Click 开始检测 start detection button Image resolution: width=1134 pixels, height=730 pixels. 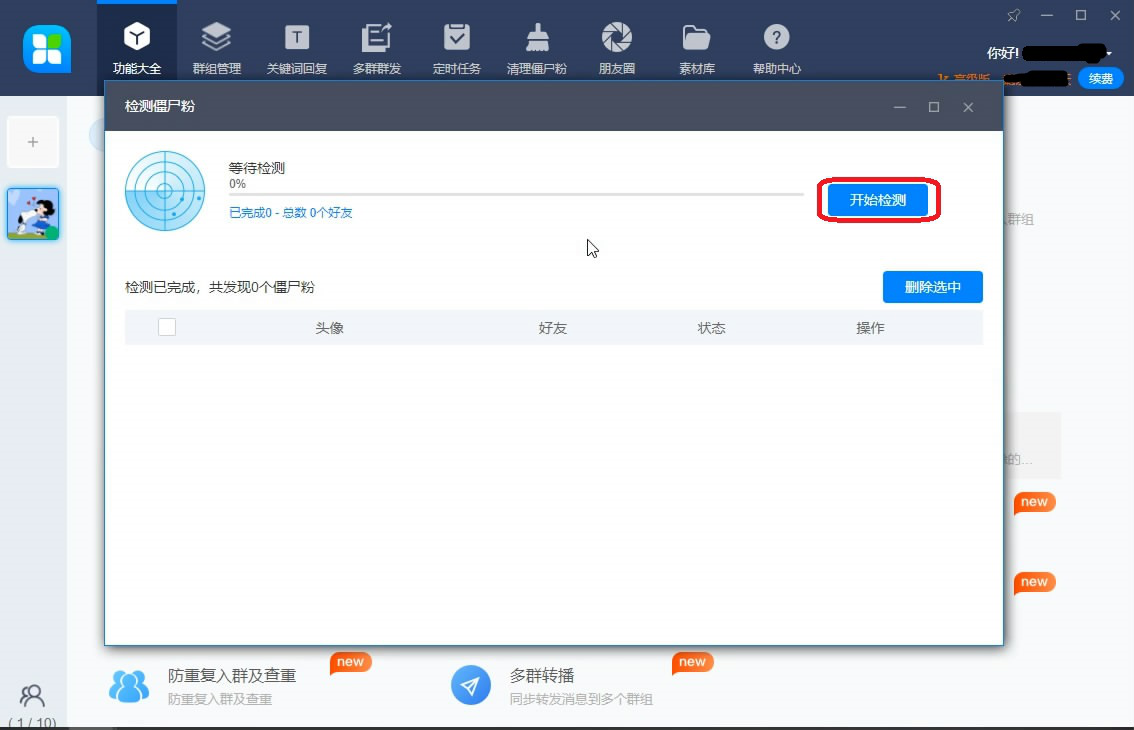coord(878,200)
